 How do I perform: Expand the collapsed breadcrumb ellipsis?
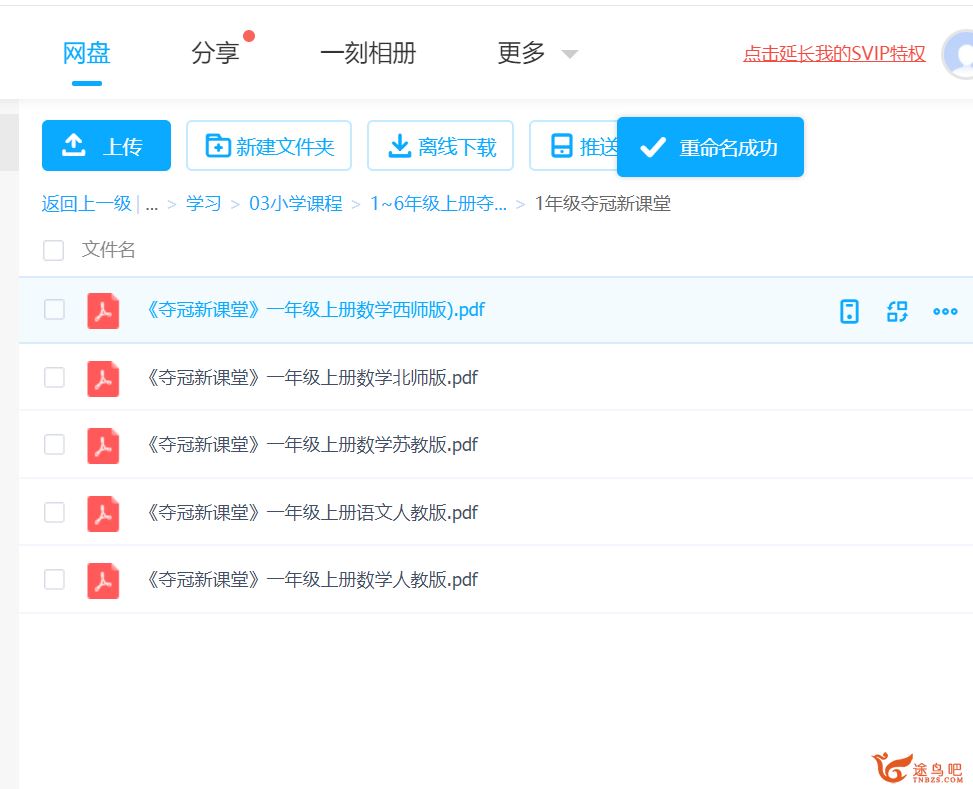click(x=151, y=204)
